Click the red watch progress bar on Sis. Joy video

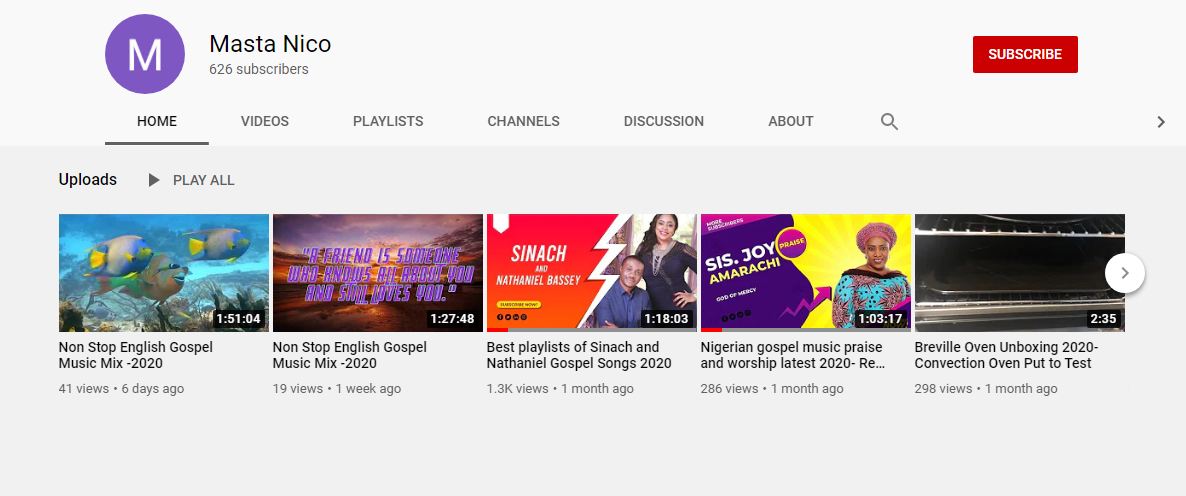pyautogui.click(x=712, y=330)
